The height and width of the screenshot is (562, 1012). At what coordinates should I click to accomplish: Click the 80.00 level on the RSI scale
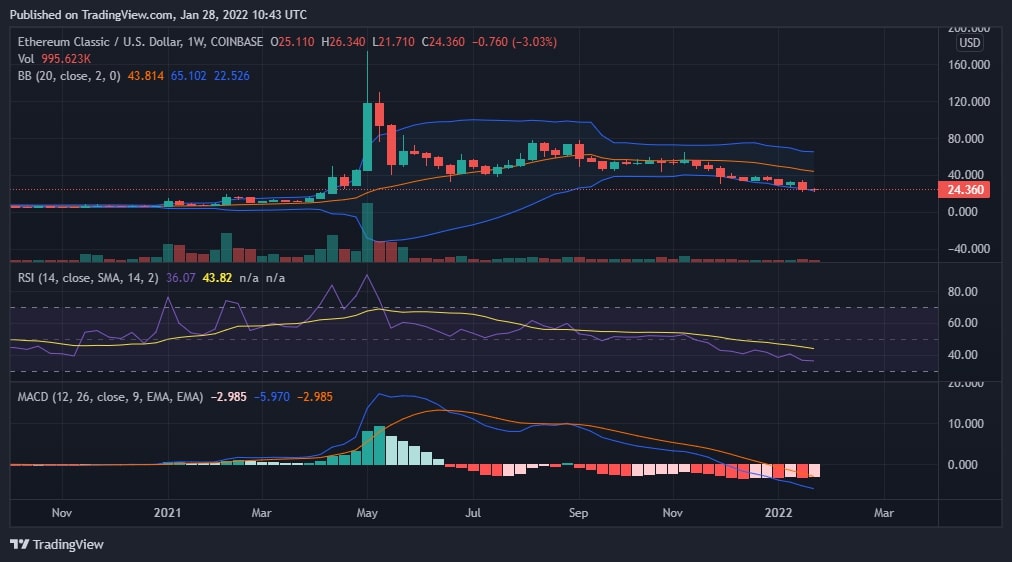(x=964, y=292)
